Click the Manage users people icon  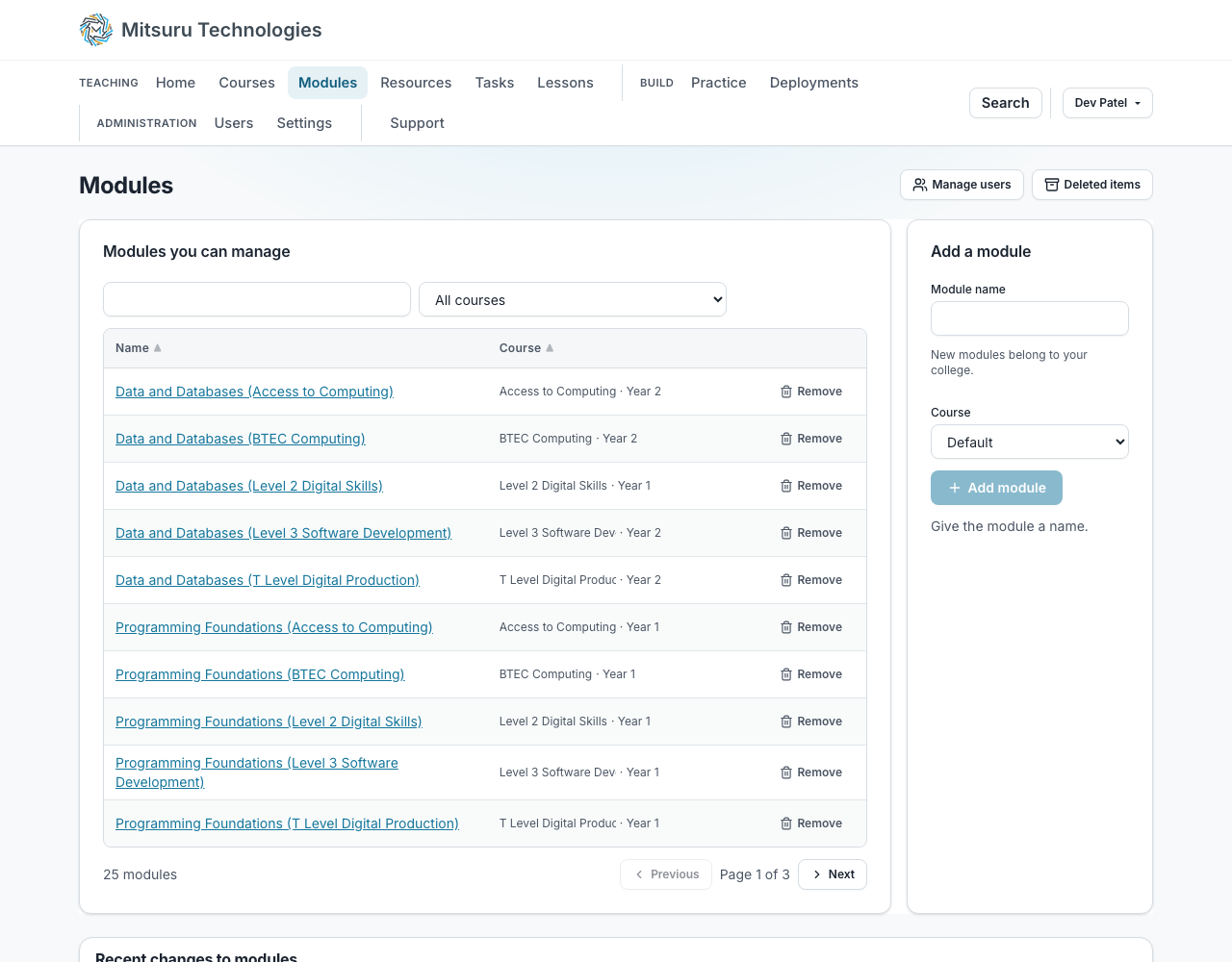point(920,185)
